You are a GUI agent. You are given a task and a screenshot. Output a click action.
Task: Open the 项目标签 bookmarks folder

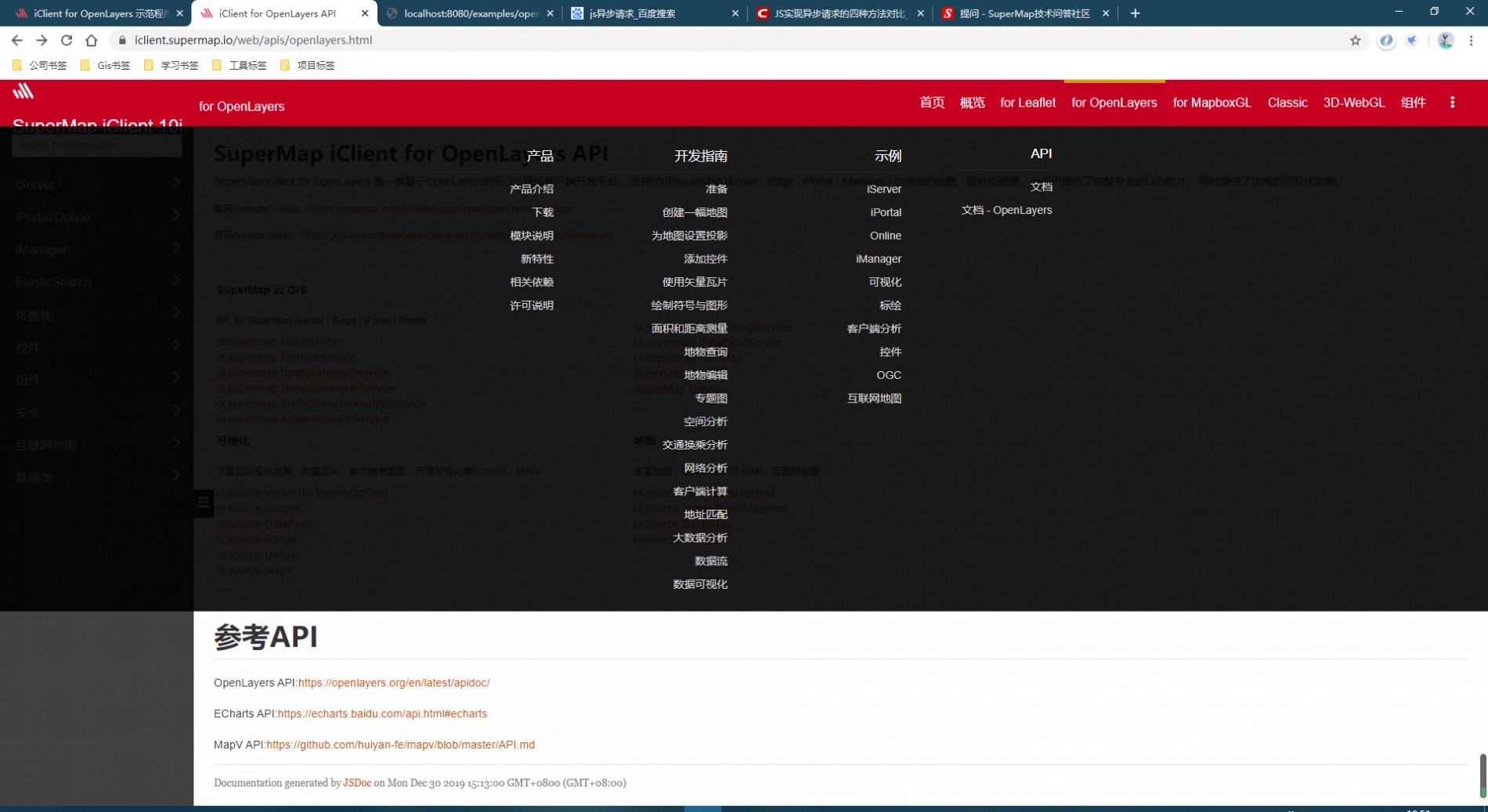pyautogui.click(x=308, y=65)
